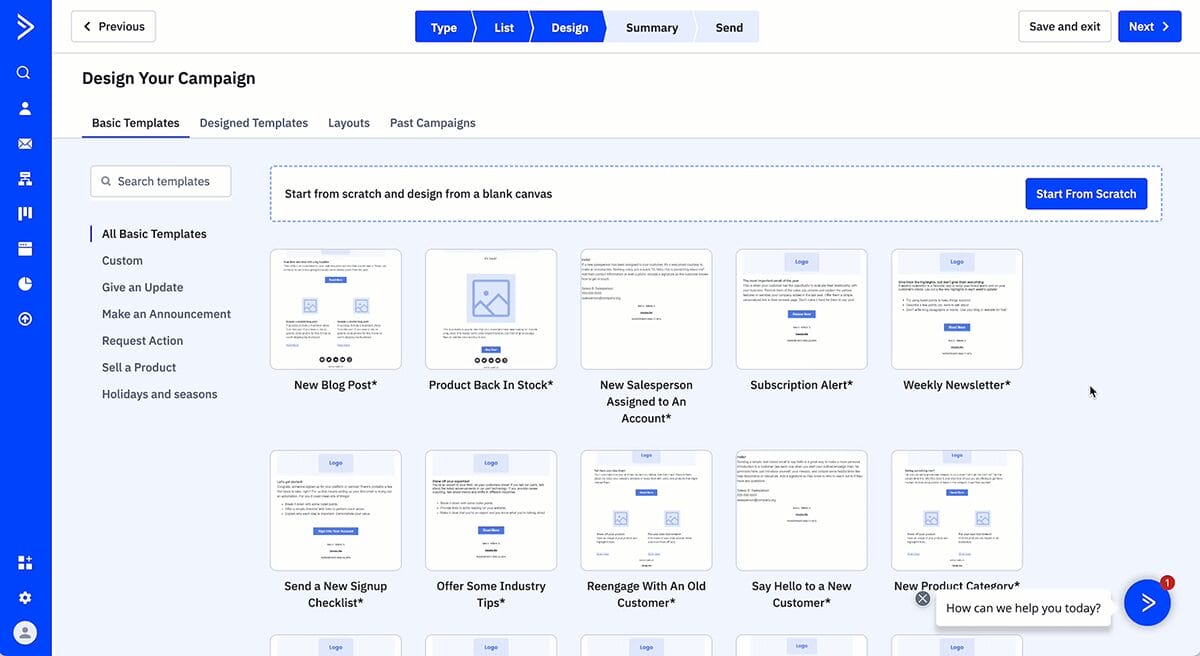1200x656 pixels.
Task: Open the Settings gear icon
Action: [25, 597]
